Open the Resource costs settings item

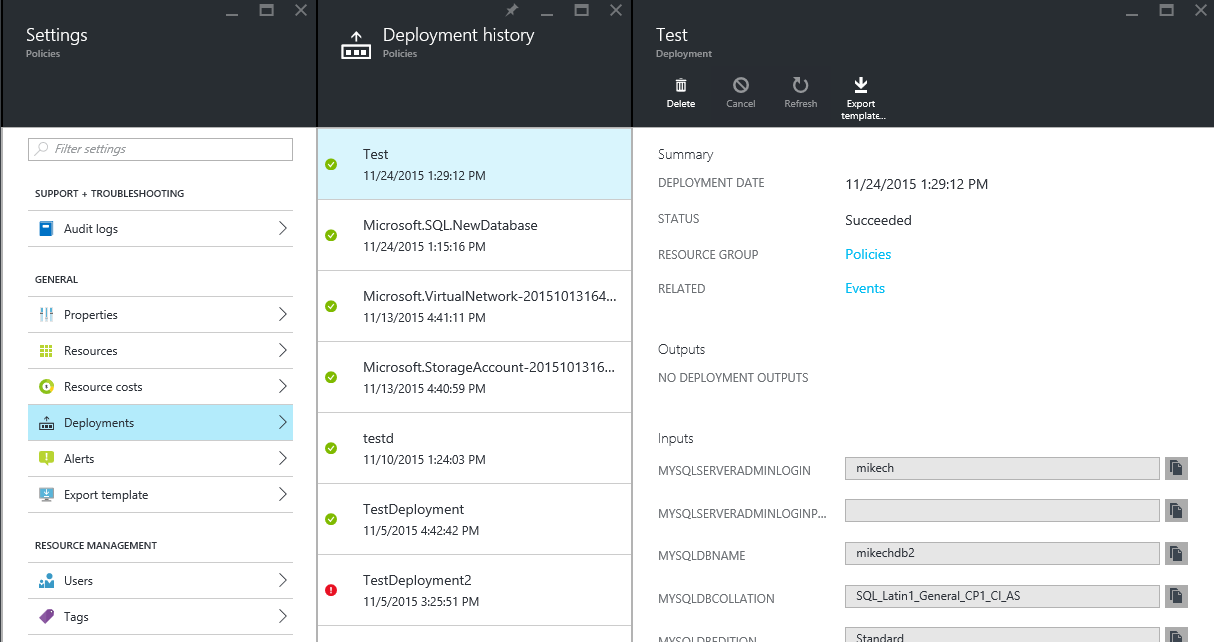point(160,387)
